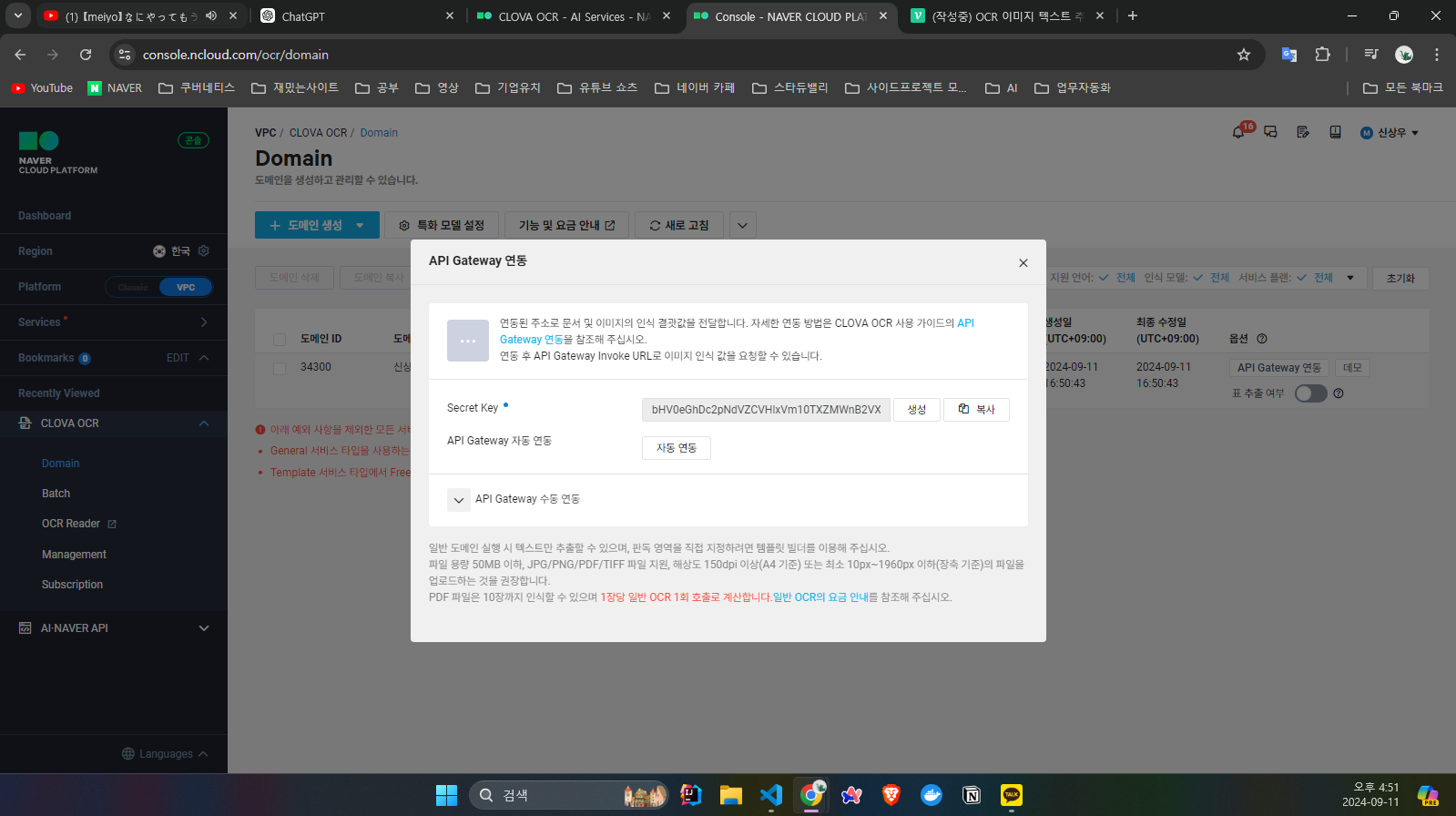
Task: Mute the YouTube tab via its speaker icon
Action: 211,15
